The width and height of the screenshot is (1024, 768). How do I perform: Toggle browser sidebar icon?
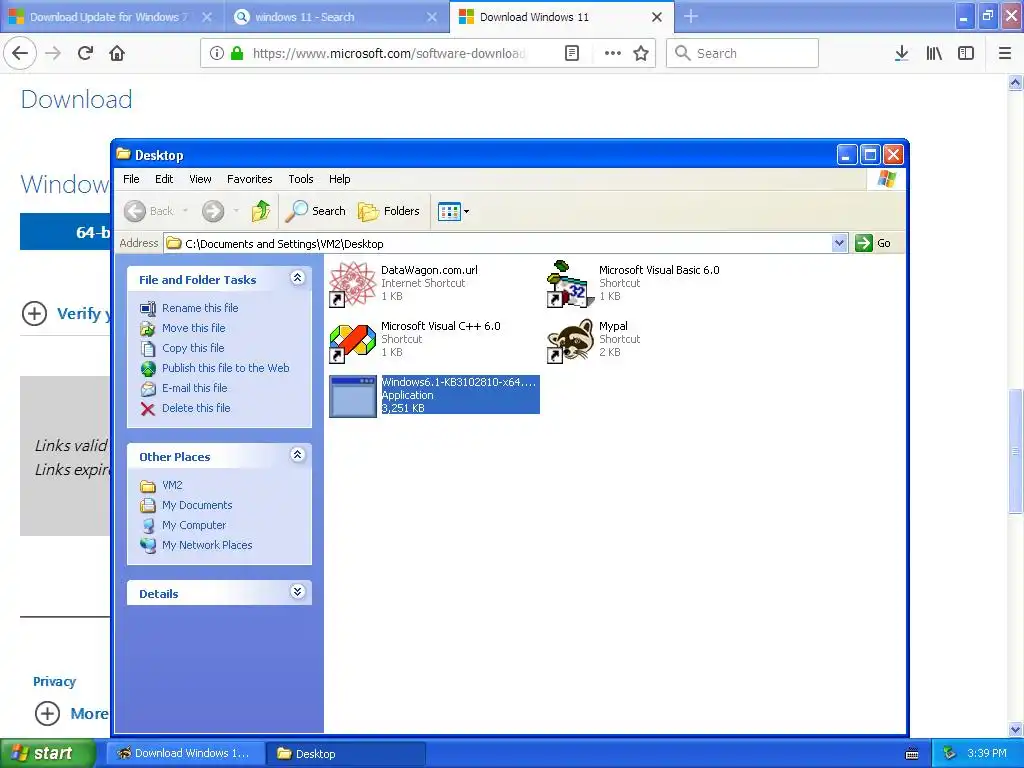pos(966,53)
